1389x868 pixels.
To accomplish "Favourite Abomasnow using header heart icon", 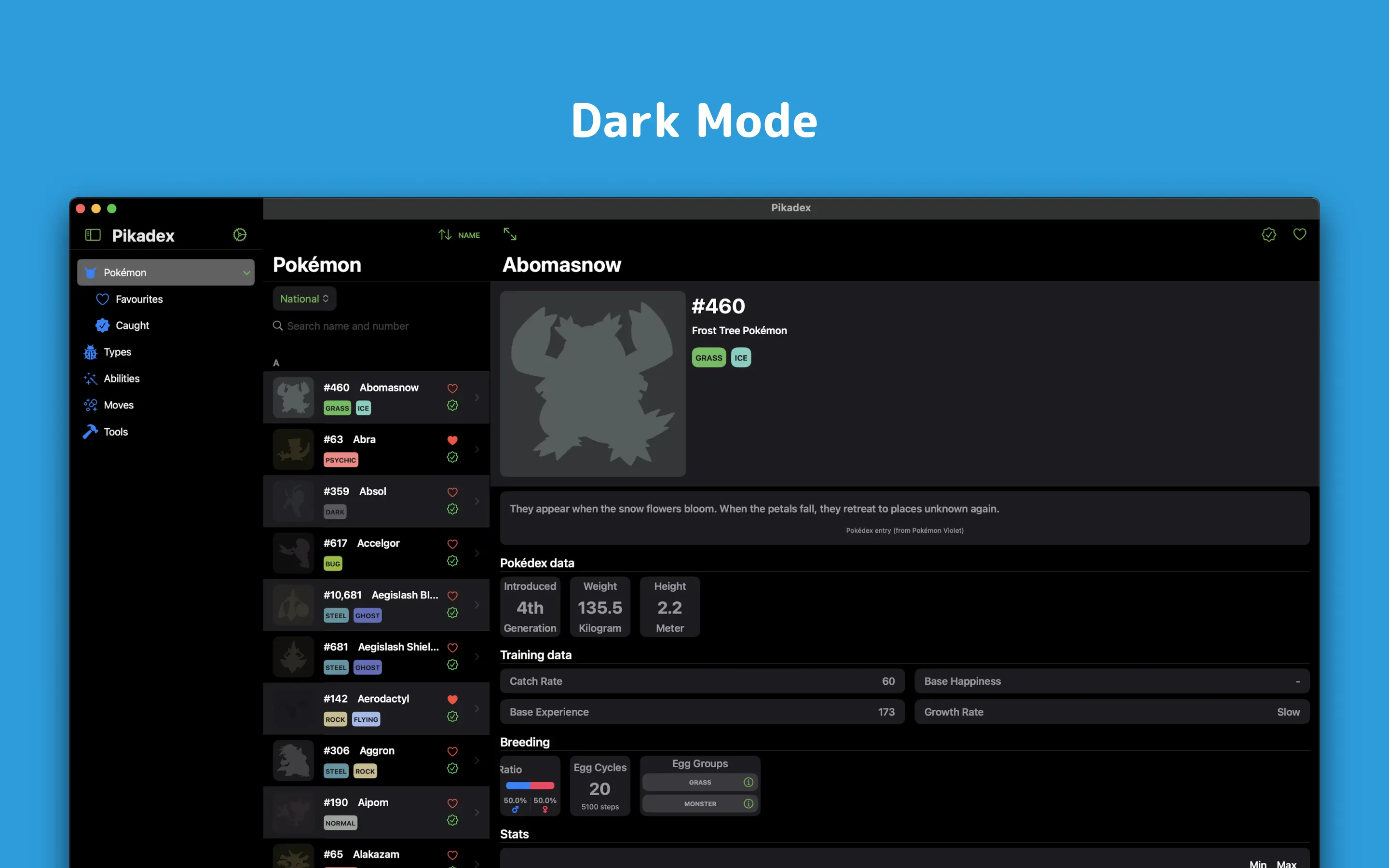I will pos(1299,234).
